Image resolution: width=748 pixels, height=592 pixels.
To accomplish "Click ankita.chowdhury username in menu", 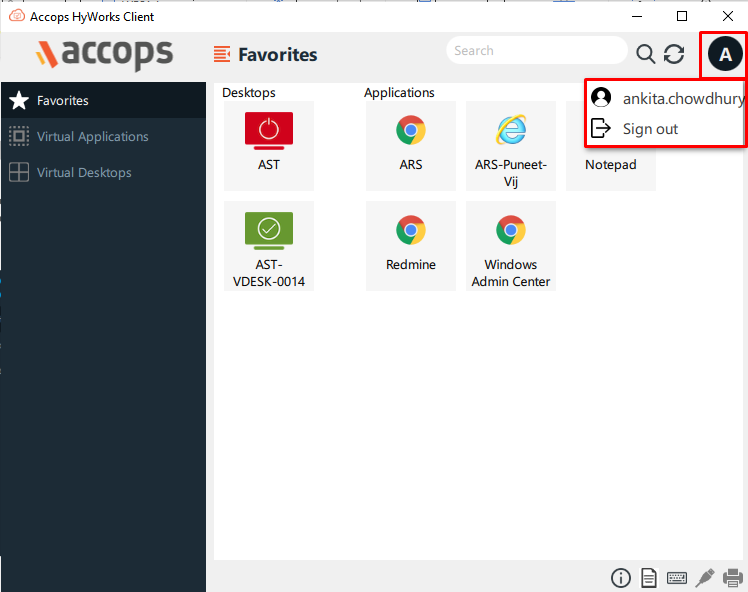I will 680,98.
